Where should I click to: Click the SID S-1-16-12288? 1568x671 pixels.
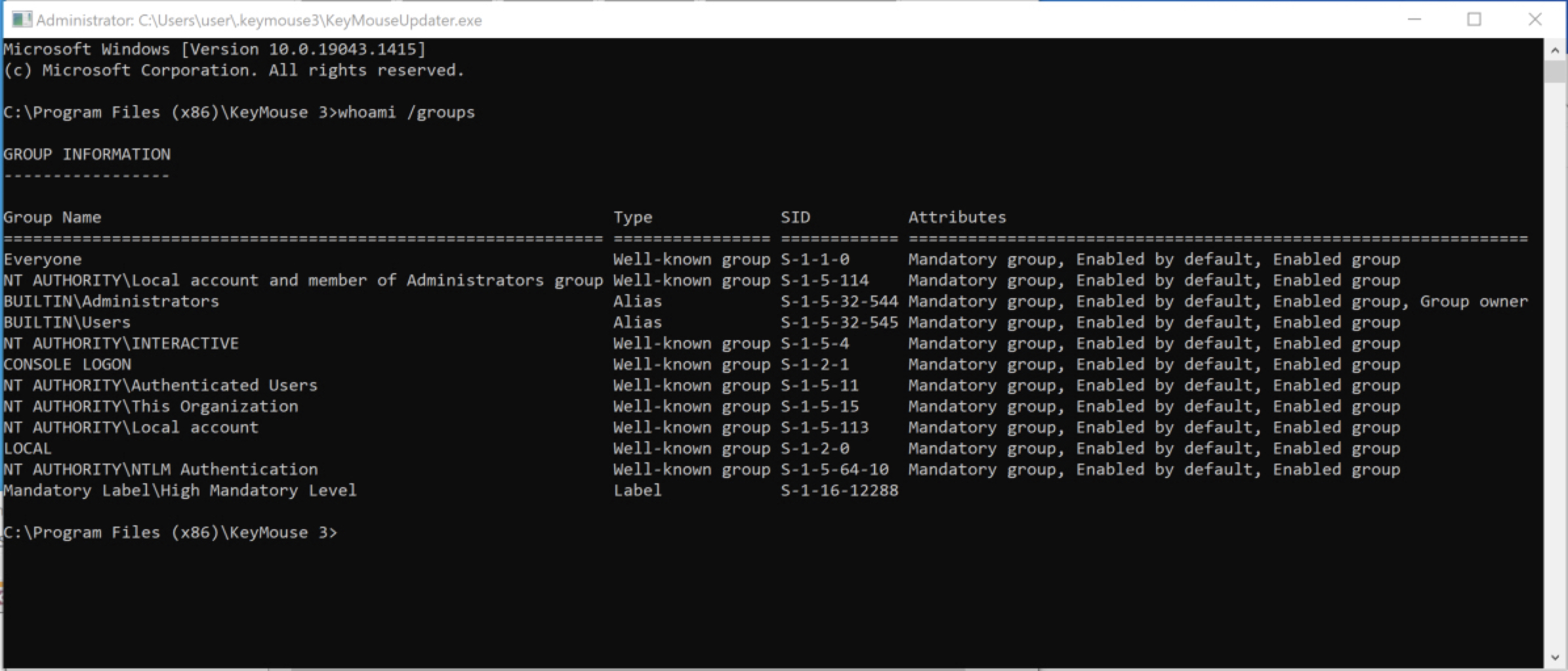coord(839,490)
